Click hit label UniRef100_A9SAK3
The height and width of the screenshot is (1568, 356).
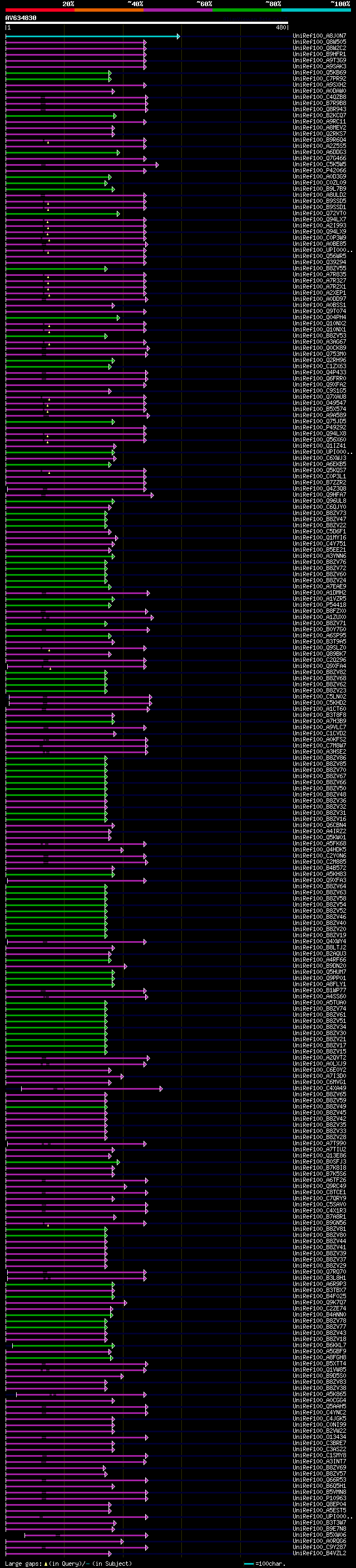[319, 66]
